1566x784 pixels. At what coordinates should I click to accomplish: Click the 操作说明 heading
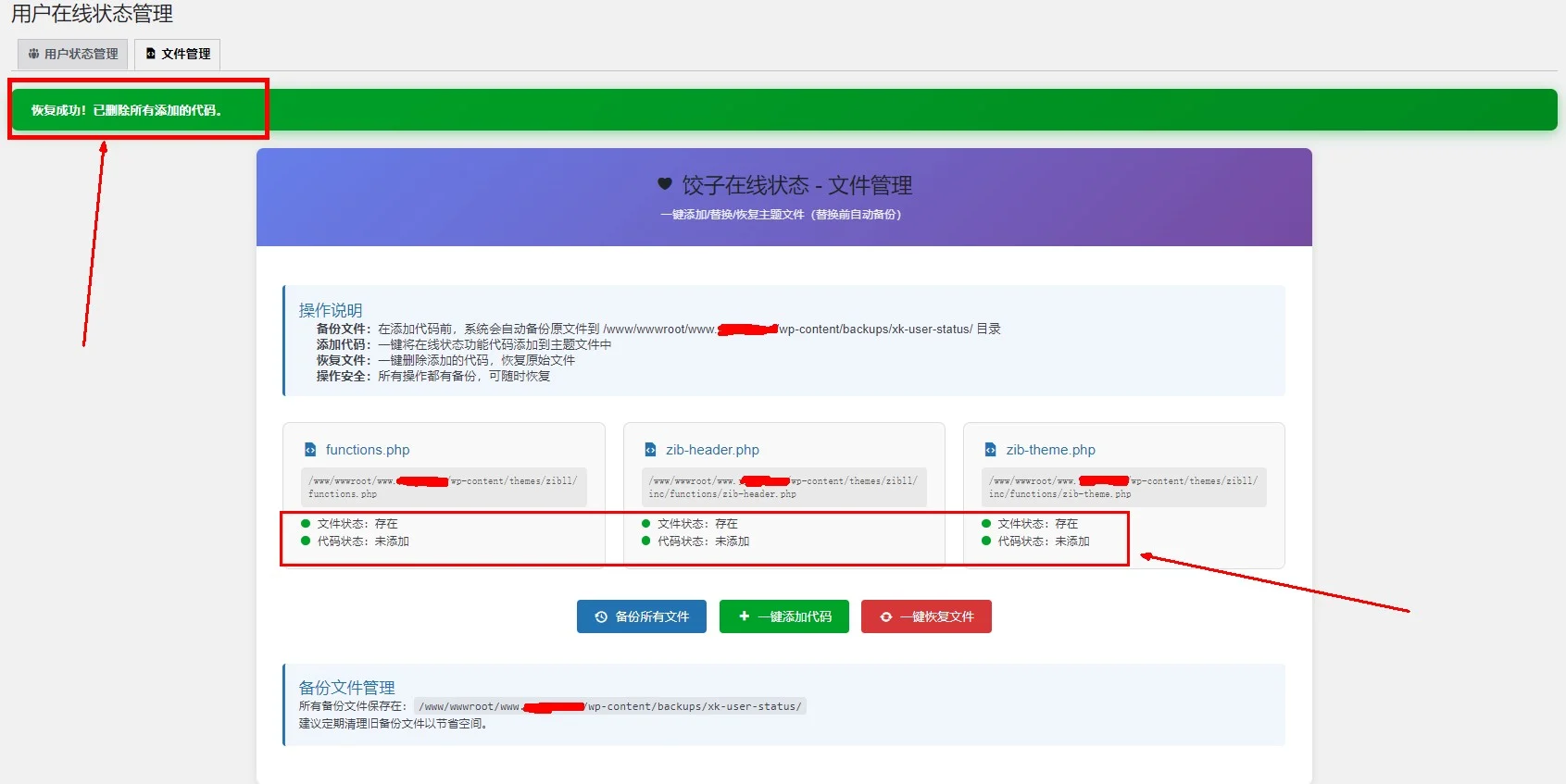[331, 310]
